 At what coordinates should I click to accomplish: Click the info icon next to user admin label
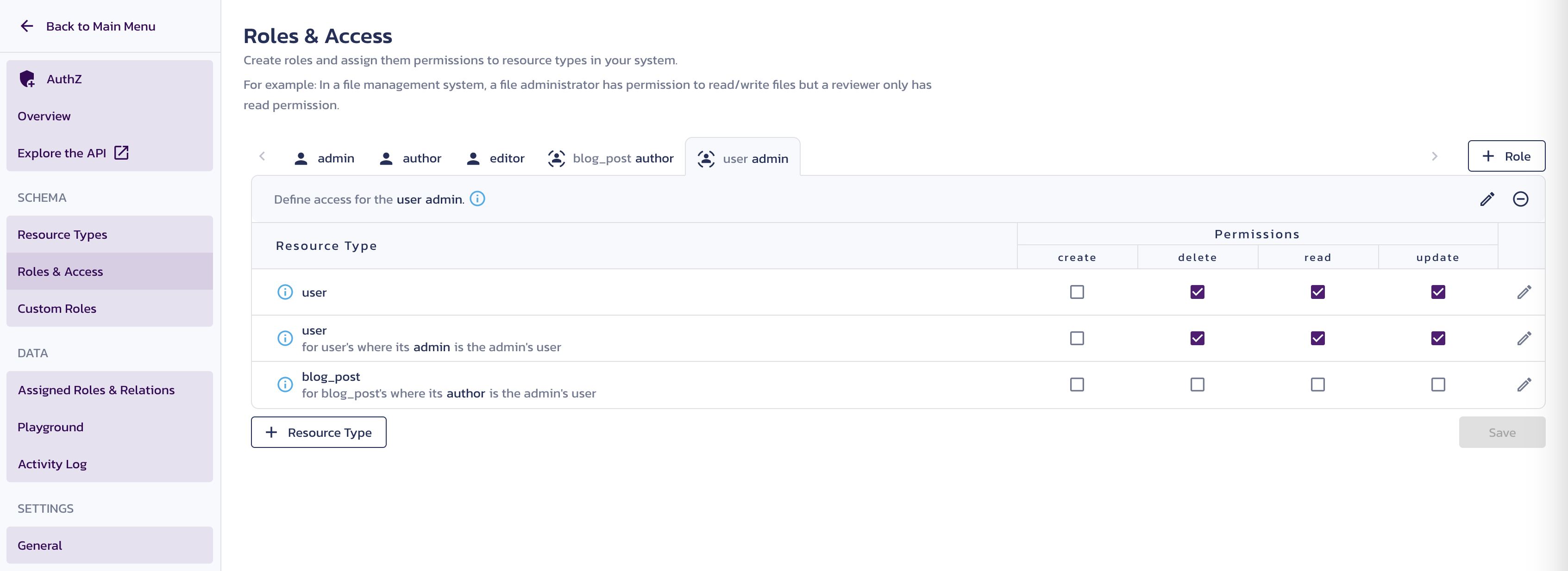click(477, 198)
